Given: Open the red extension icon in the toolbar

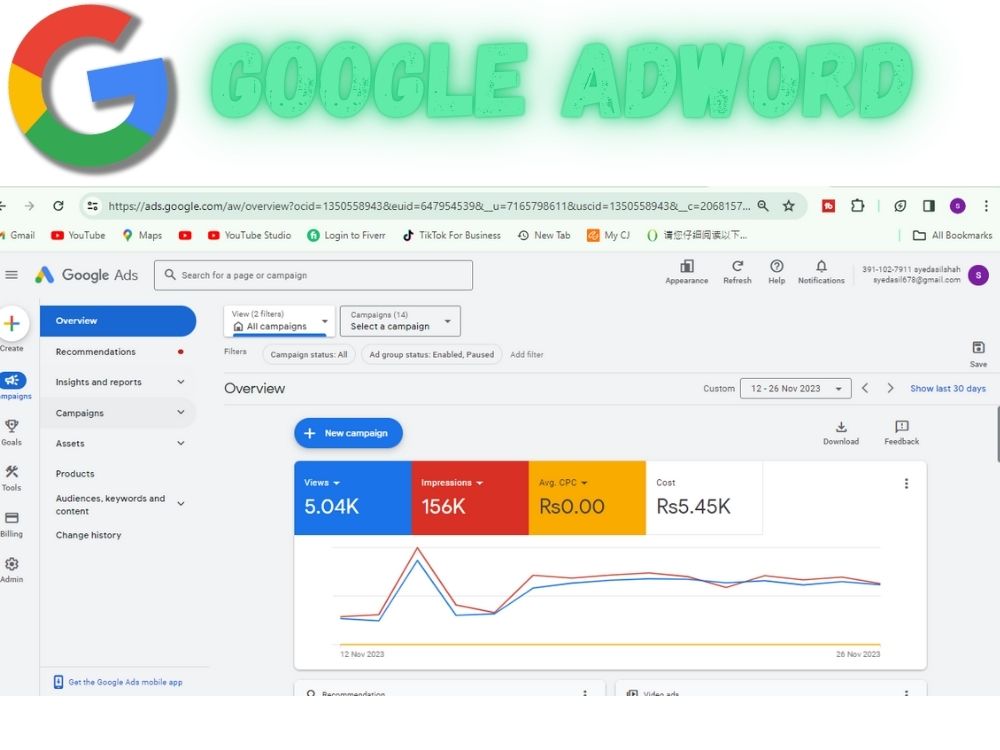Looking at the screenshot, I should click(828, 205).
